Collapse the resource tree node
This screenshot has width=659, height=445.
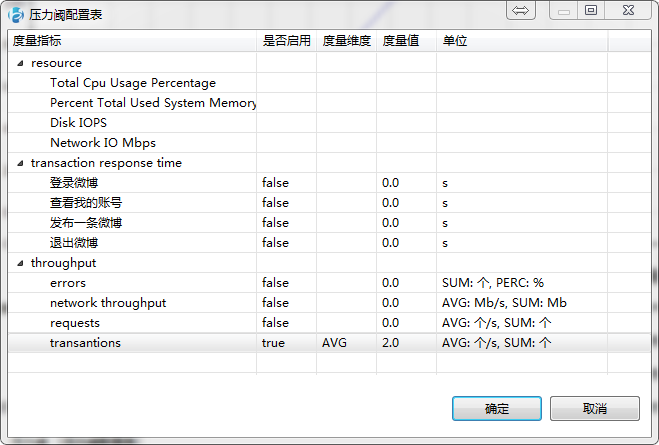coord(20,63)
